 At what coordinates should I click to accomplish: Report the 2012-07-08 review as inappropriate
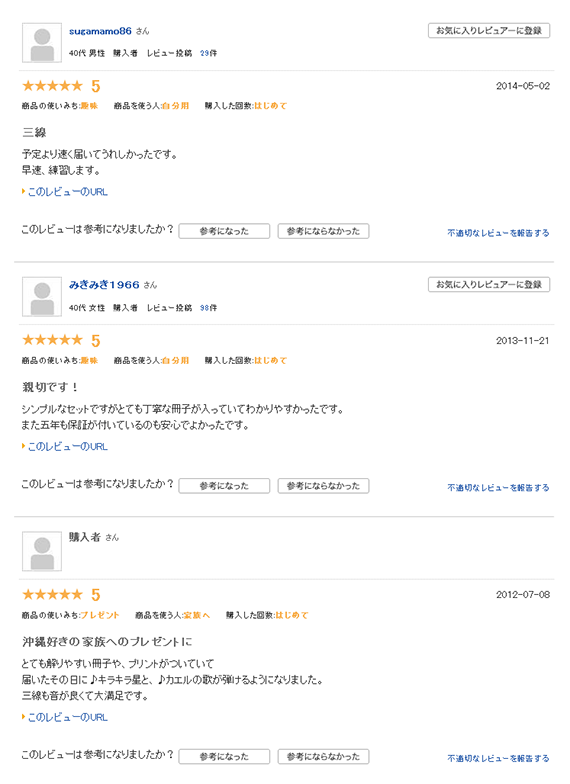498,758
